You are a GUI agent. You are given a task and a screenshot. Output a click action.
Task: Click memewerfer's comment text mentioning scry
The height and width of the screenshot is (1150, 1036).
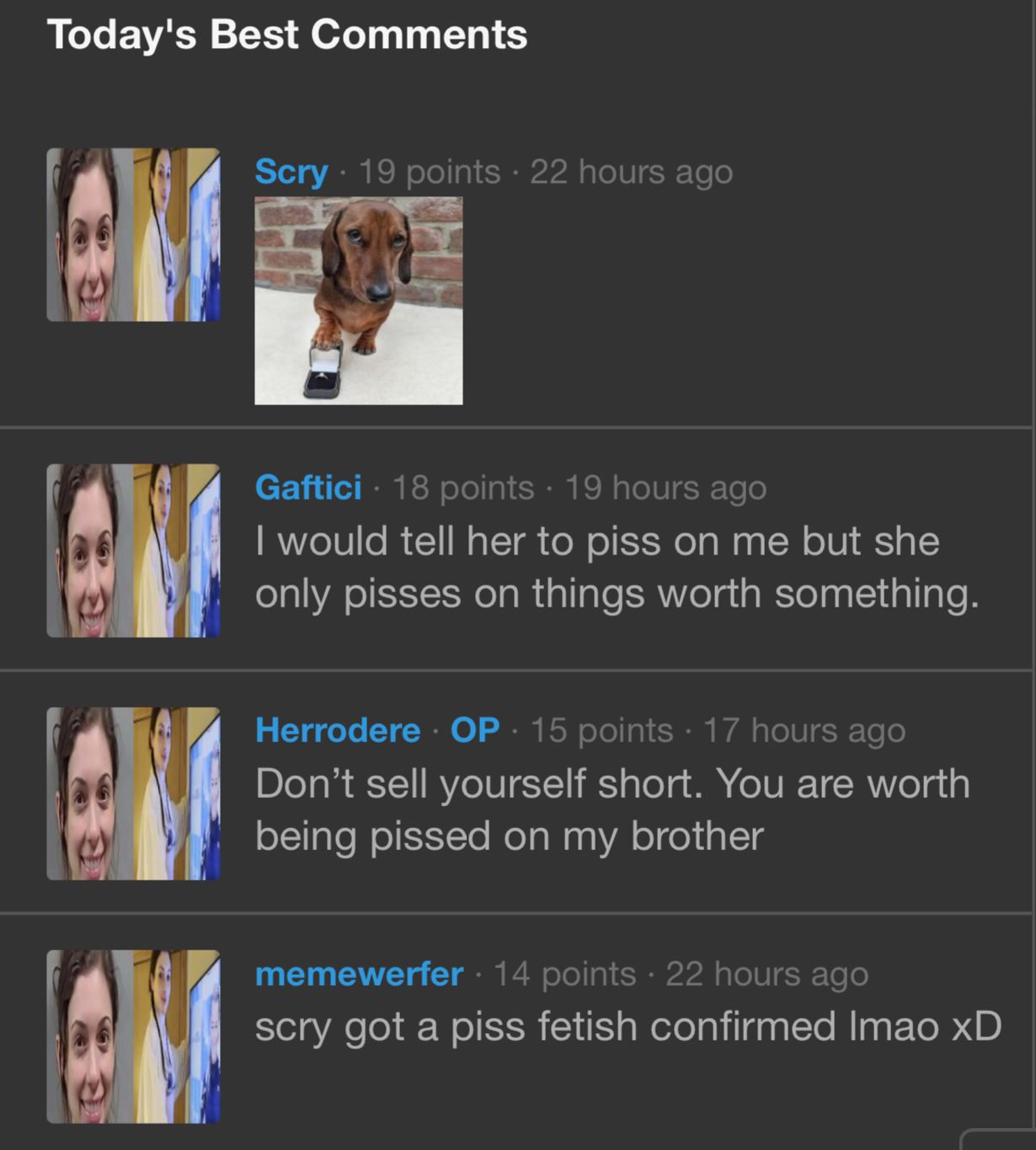pos(628,1026)
